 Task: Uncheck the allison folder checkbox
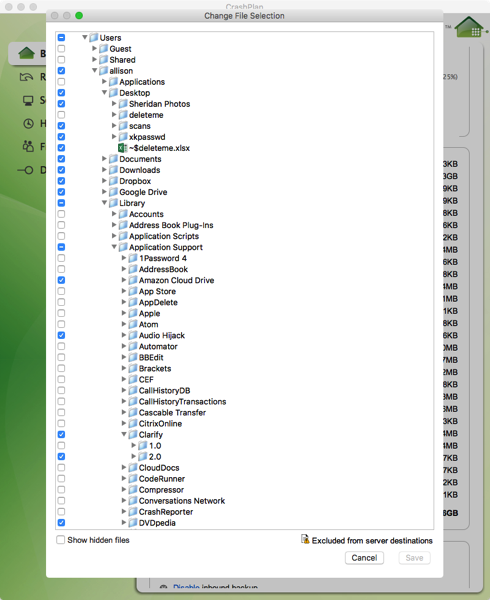(61, 71)
